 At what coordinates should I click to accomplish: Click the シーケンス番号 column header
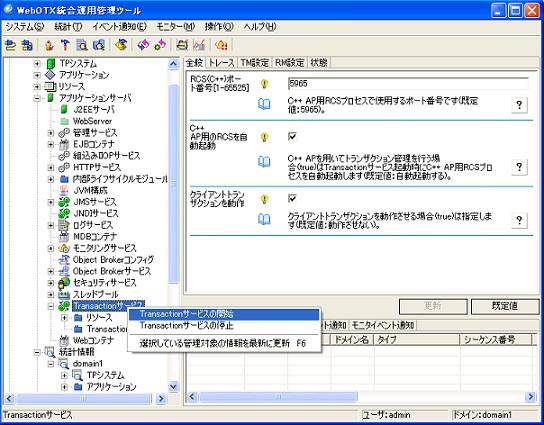click(496, 340)
